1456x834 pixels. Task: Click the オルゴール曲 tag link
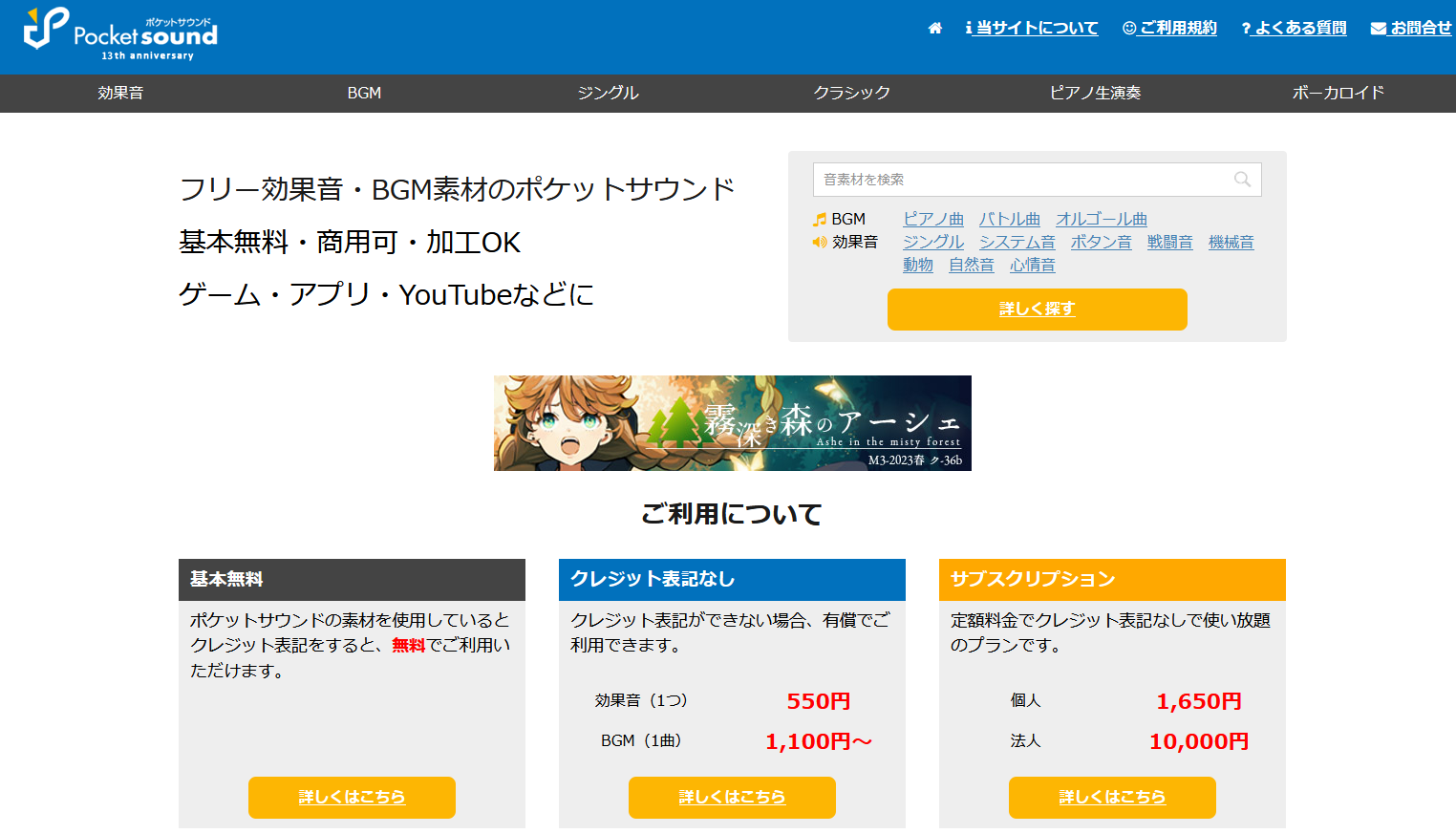click(x=1101, y=220)
